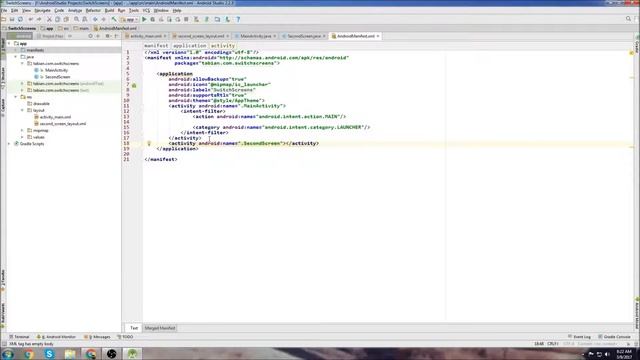The image size is (640, 360).
Task: Click the Navigate Forward arrow icon
Action: [104, 19]
